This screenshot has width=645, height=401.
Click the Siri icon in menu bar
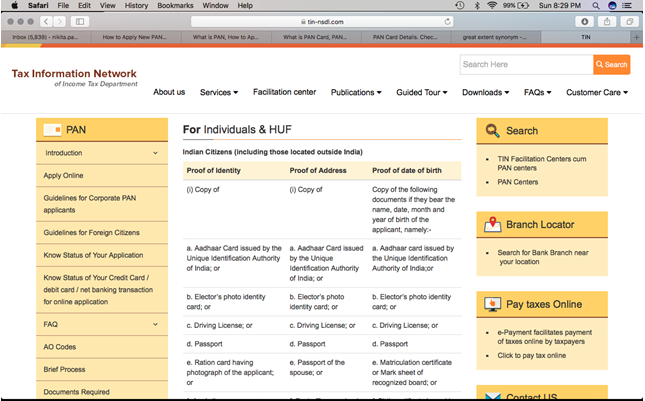tap(612, 5)
